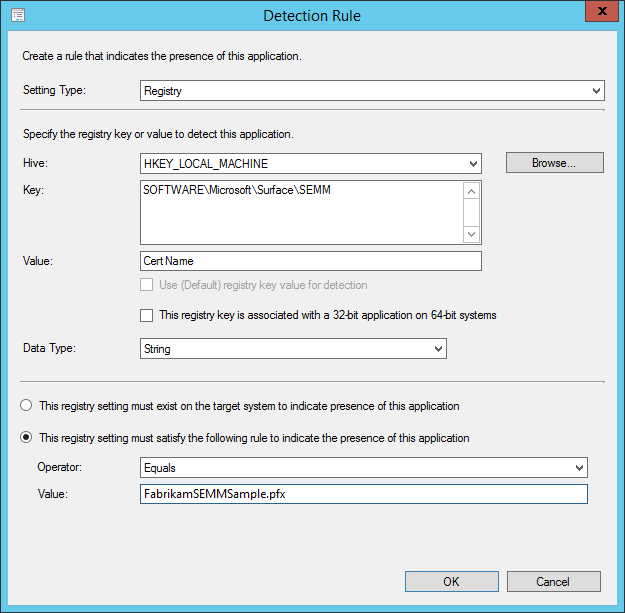Click the Browse button
The width and height of the screenshot is (625, 613).
tap(554, 163)
